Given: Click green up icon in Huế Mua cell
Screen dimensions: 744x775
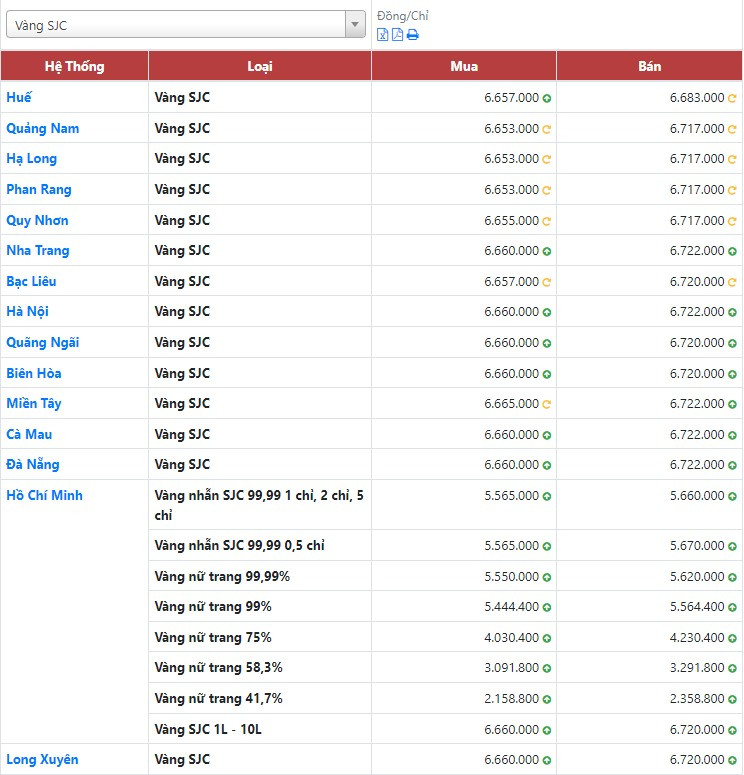Looking at the screenshot, I should click(x=547, y=98).
